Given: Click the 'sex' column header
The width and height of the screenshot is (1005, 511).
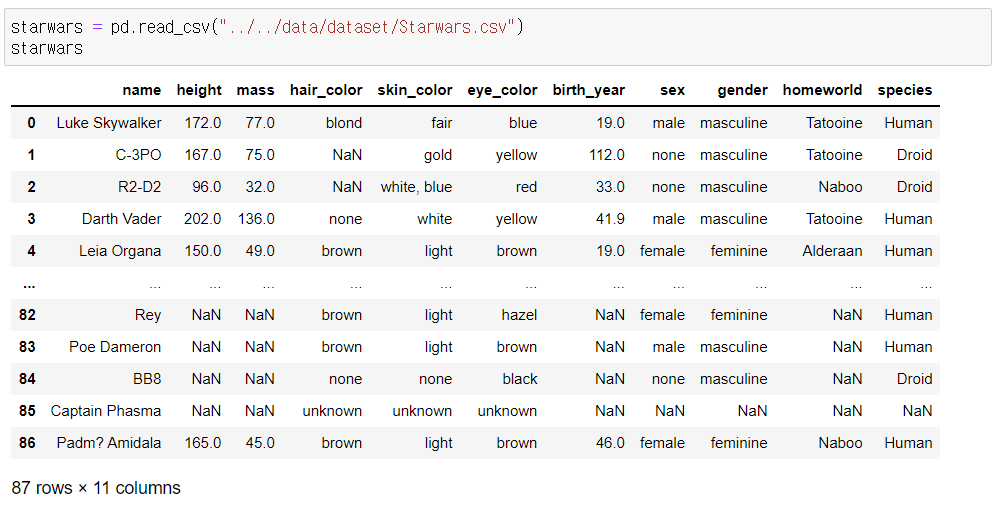Looking at the screenshot, I should click(x=672, y=90).
